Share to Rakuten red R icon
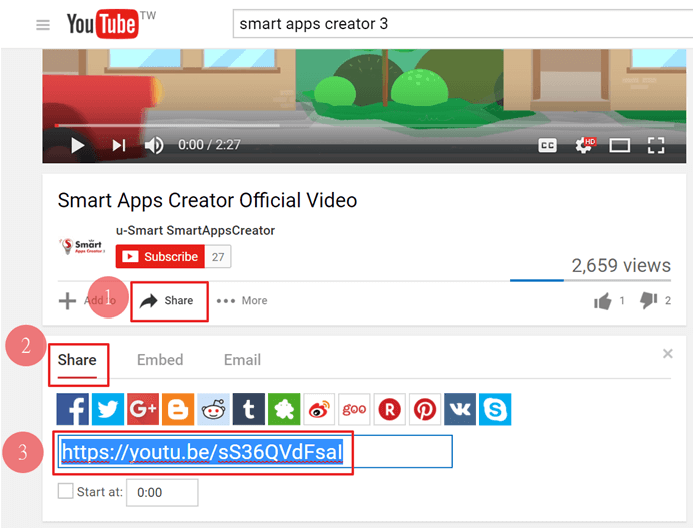 389,409
